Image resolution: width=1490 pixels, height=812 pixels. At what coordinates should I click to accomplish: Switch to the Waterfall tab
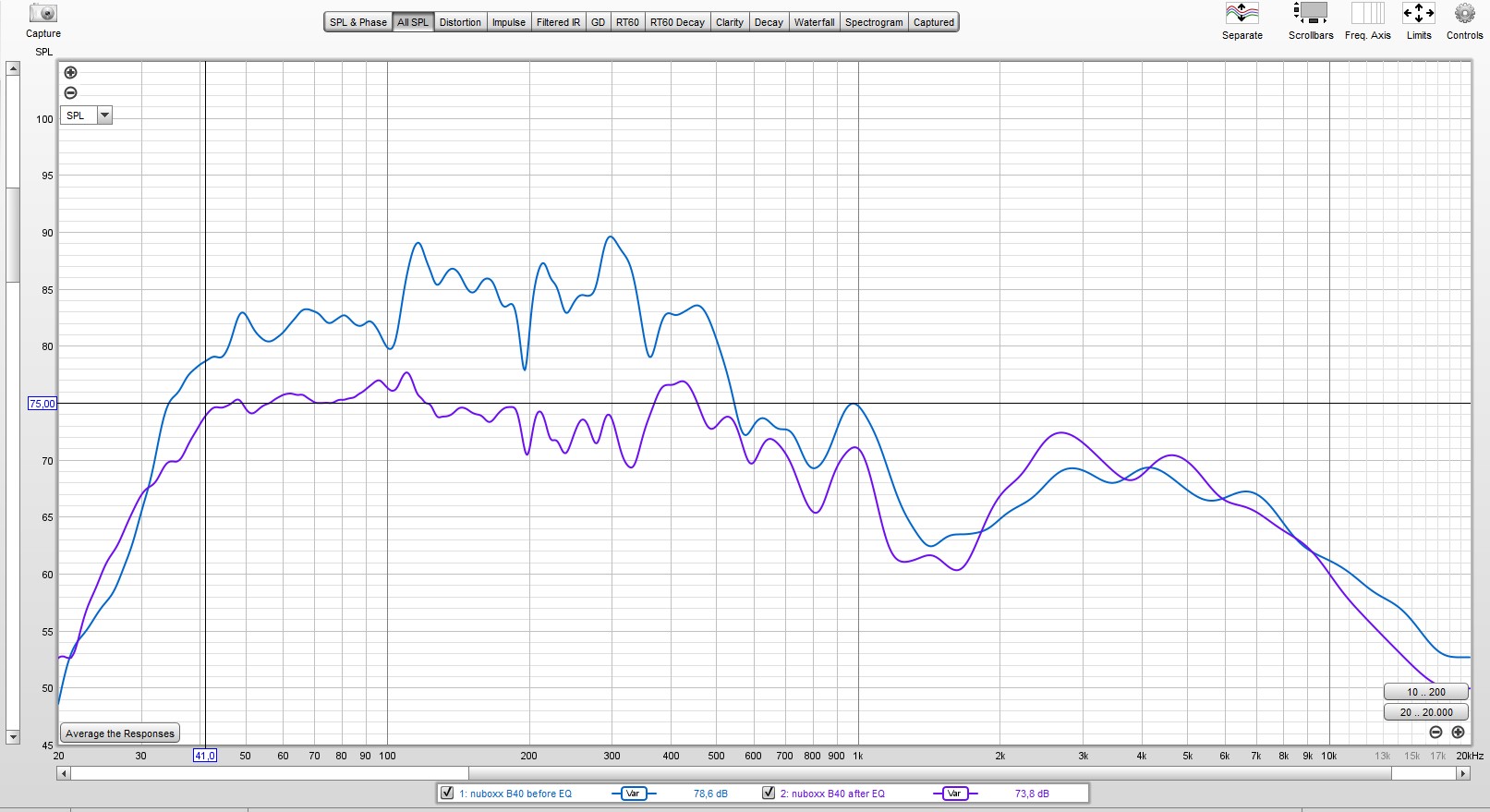tap(814, 22)
